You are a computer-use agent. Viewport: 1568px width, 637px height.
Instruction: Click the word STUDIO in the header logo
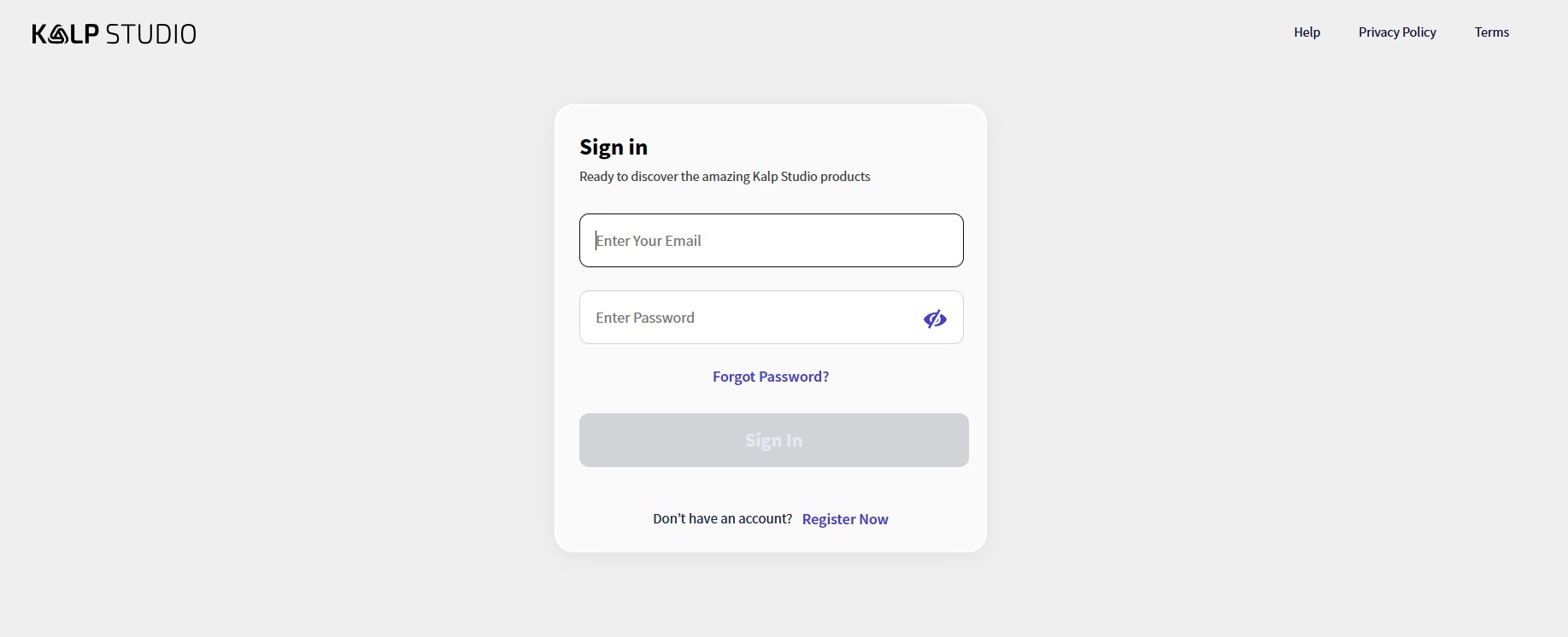pyautogui.click(x=151, y=34)
